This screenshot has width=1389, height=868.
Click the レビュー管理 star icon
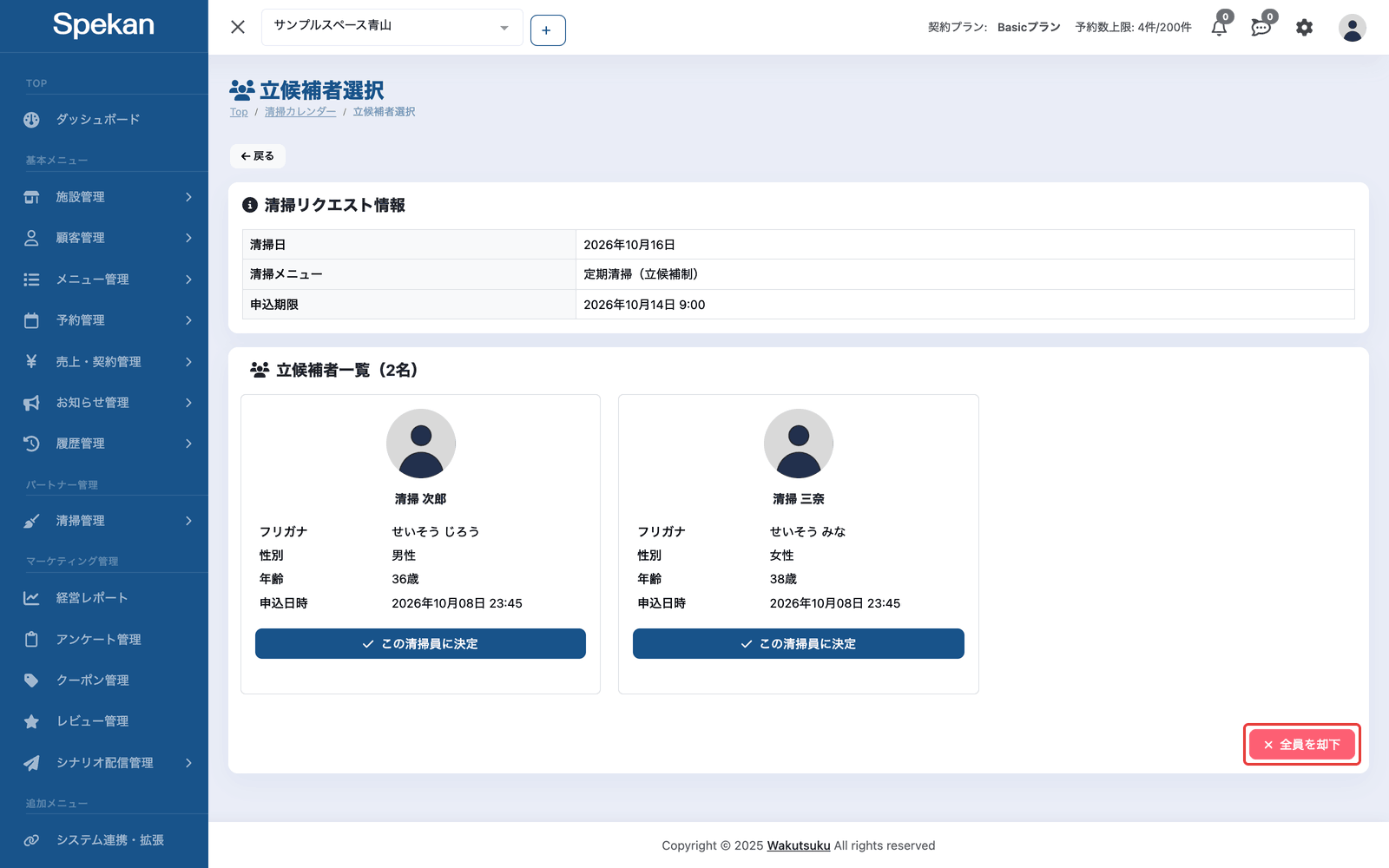31,721
